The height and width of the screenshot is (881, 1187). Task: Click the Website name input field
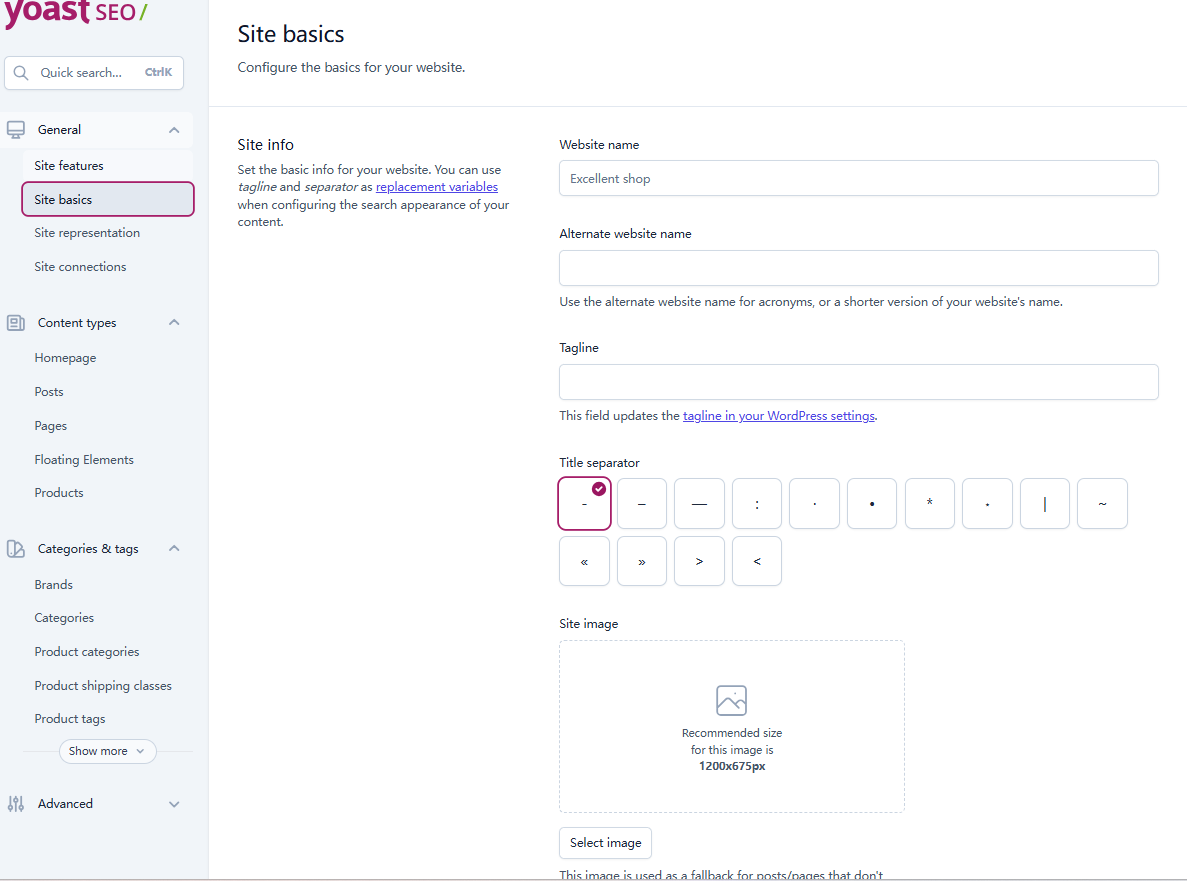[858, 179]
